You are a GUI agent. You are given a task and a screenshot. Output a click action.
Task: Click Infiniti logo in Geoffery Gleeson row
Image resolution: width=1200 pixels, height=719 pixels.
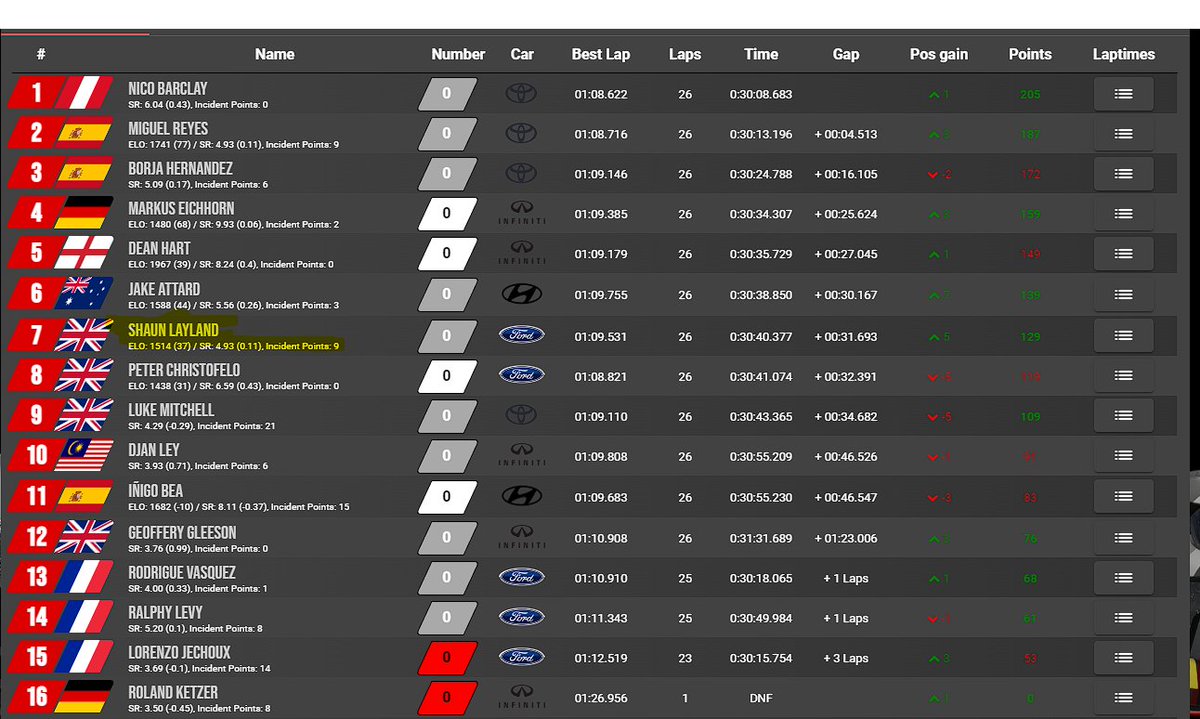point(521,538)
